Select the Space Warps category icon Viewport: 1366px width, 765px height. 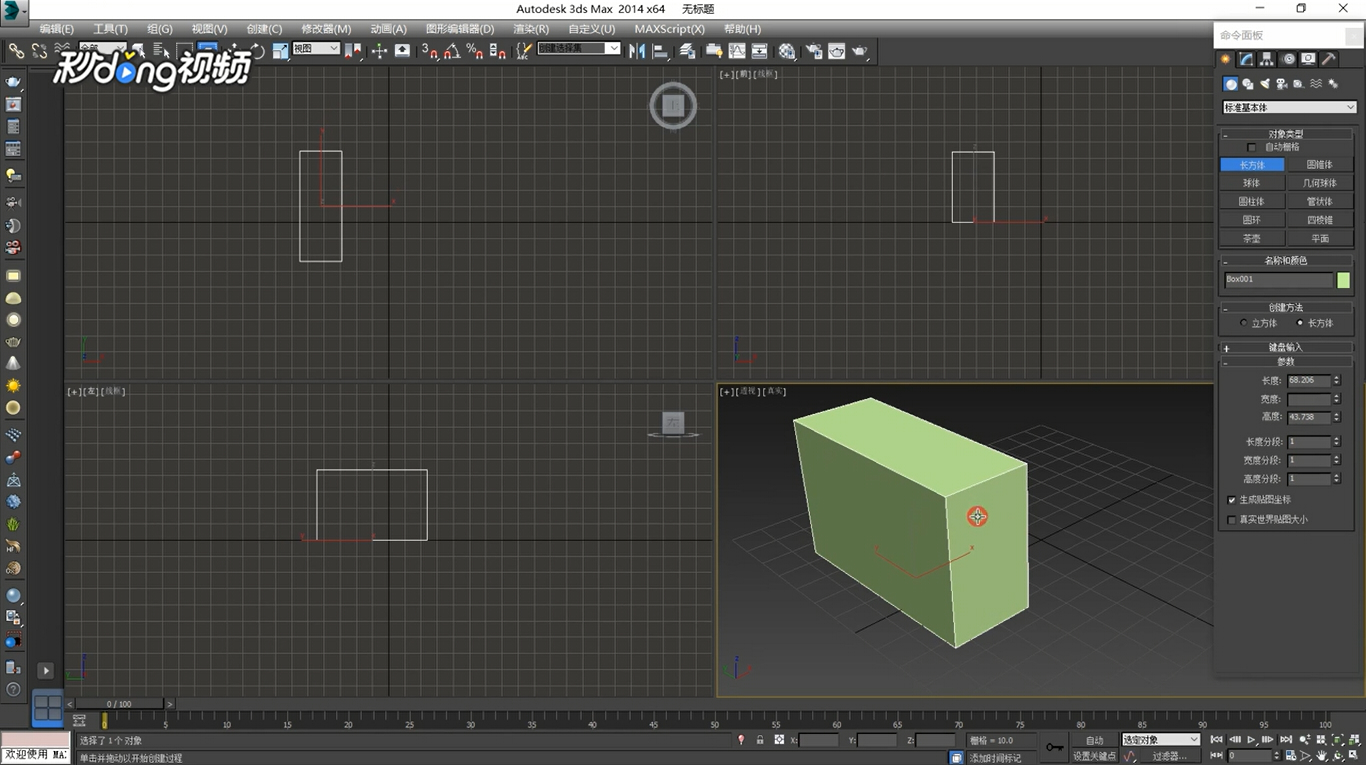pos(1316,84)
